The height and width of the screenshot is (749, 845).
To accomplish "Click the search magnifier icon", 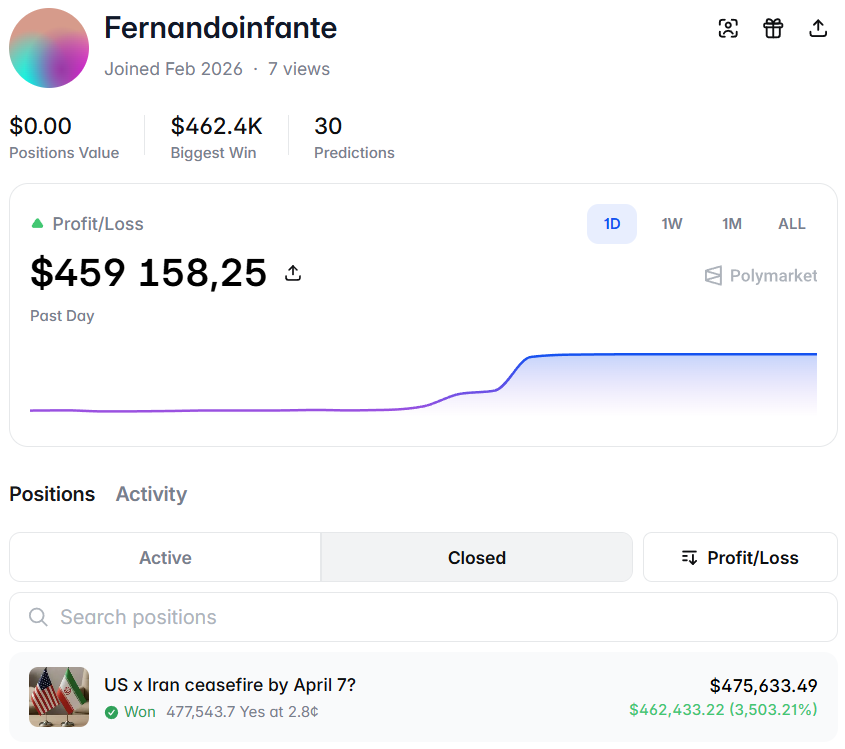I will (x=38, y=617).
